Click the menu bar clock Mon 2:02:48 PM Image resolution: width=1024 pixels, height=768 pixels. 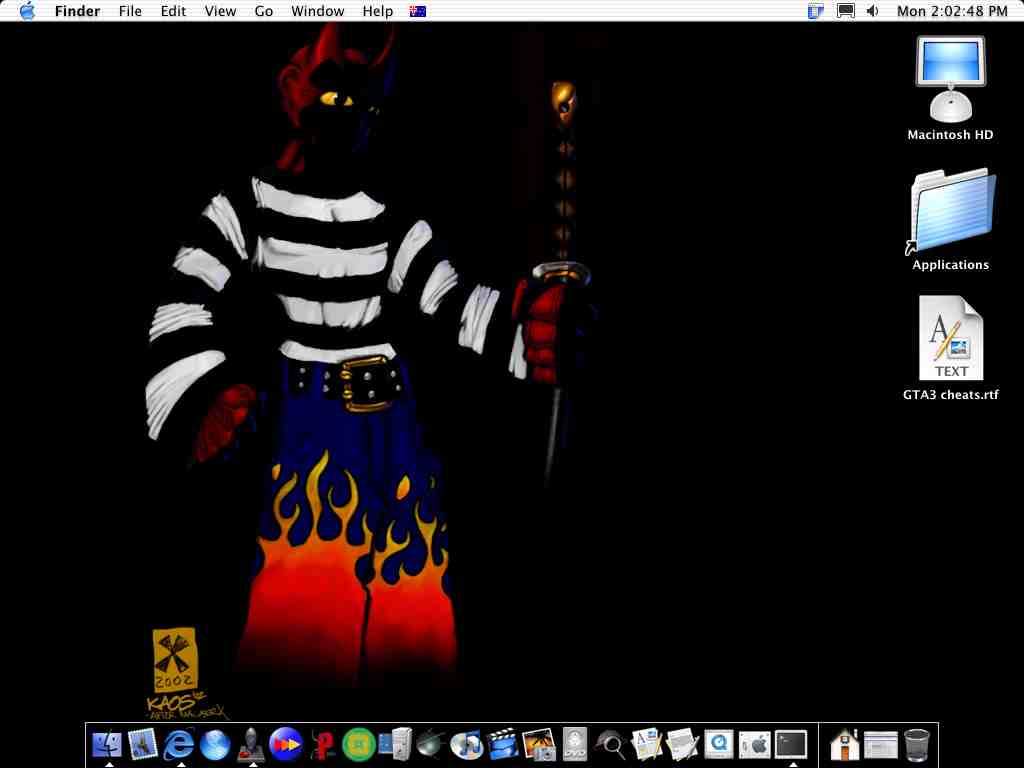(952, 11)
